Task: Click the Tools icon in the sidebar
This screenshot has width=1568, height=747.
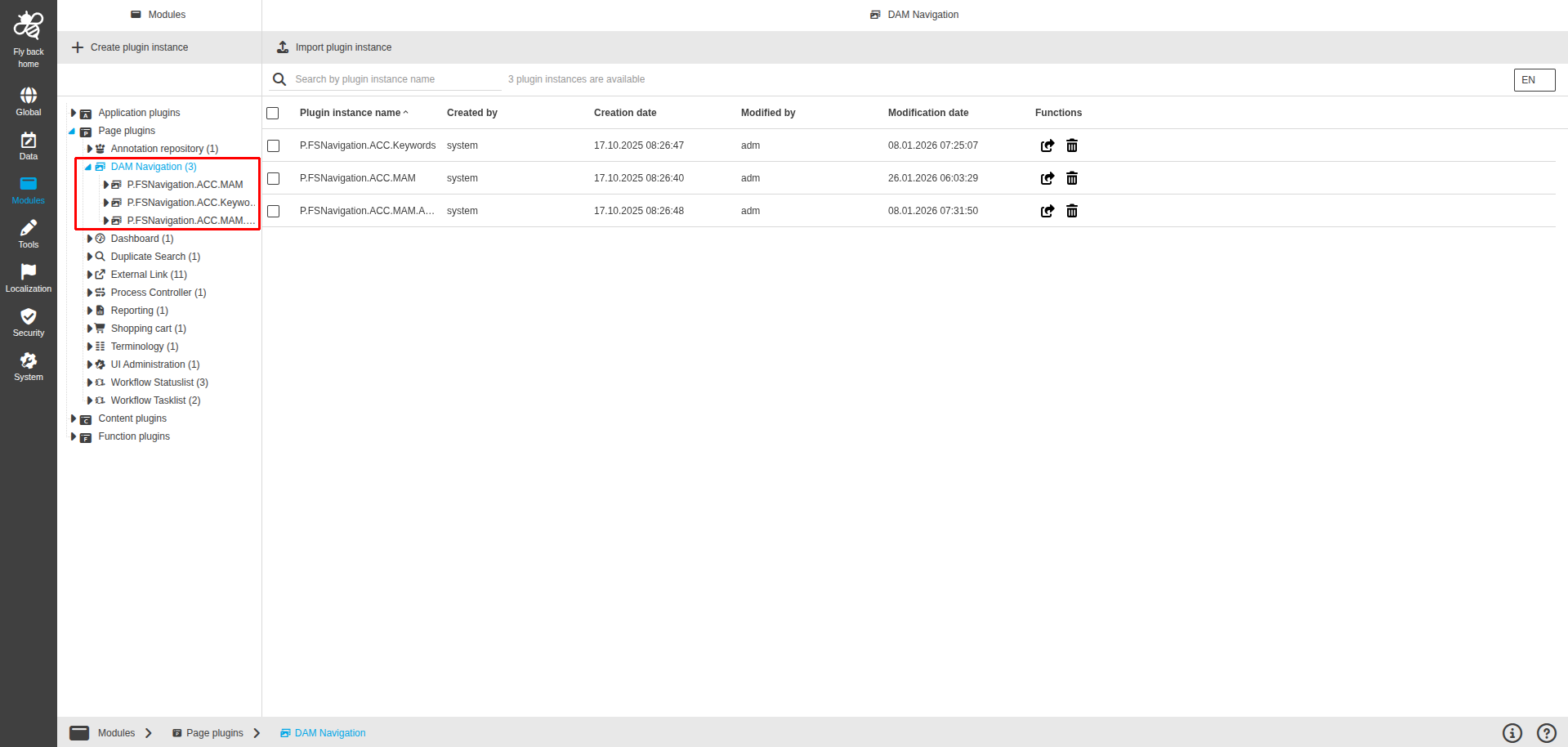Action: (x=28, y=232)
